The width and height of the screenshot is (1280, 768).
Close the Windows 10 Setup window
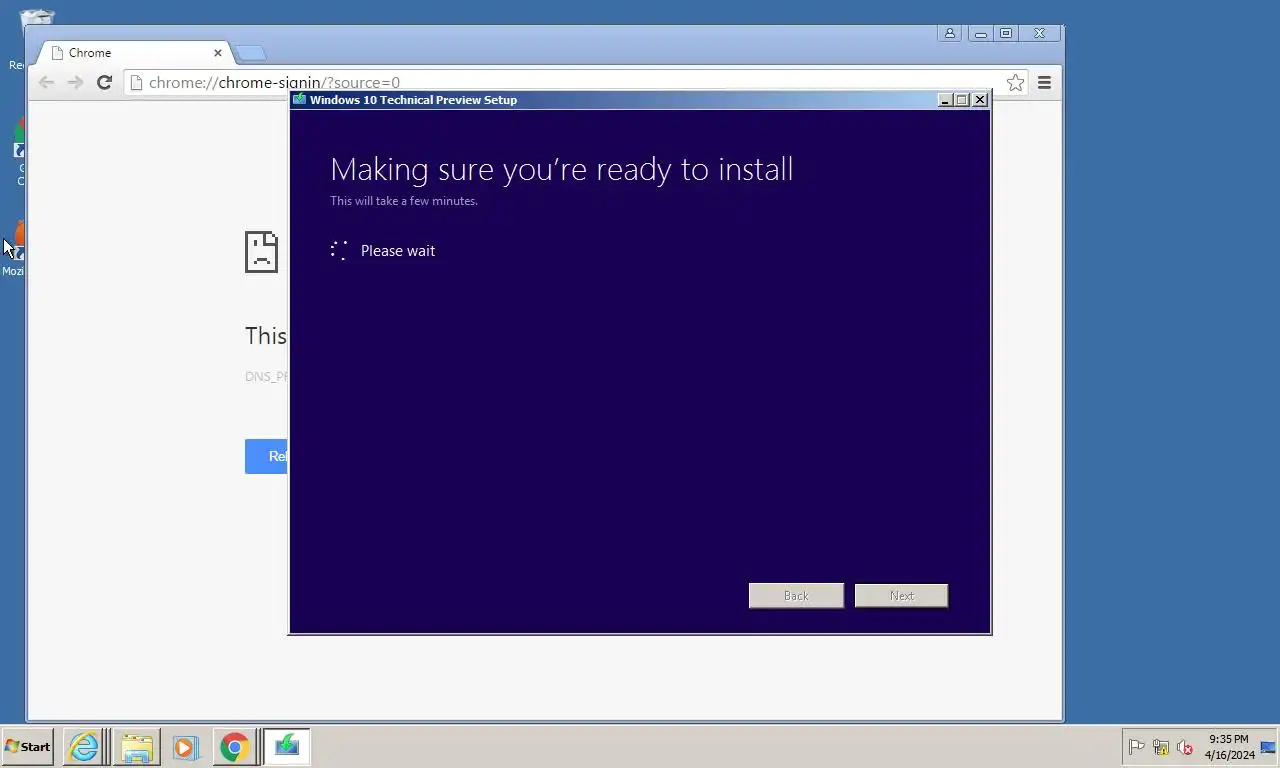980,100
